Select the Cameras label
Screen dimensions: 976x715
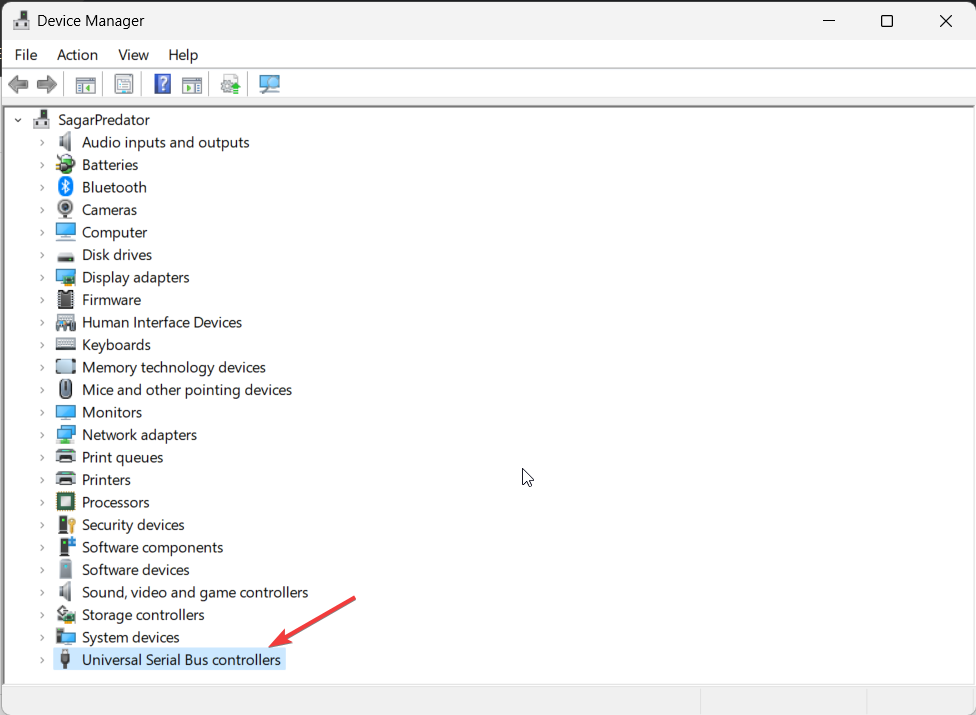pyautogui.click(x=110, y=210)
